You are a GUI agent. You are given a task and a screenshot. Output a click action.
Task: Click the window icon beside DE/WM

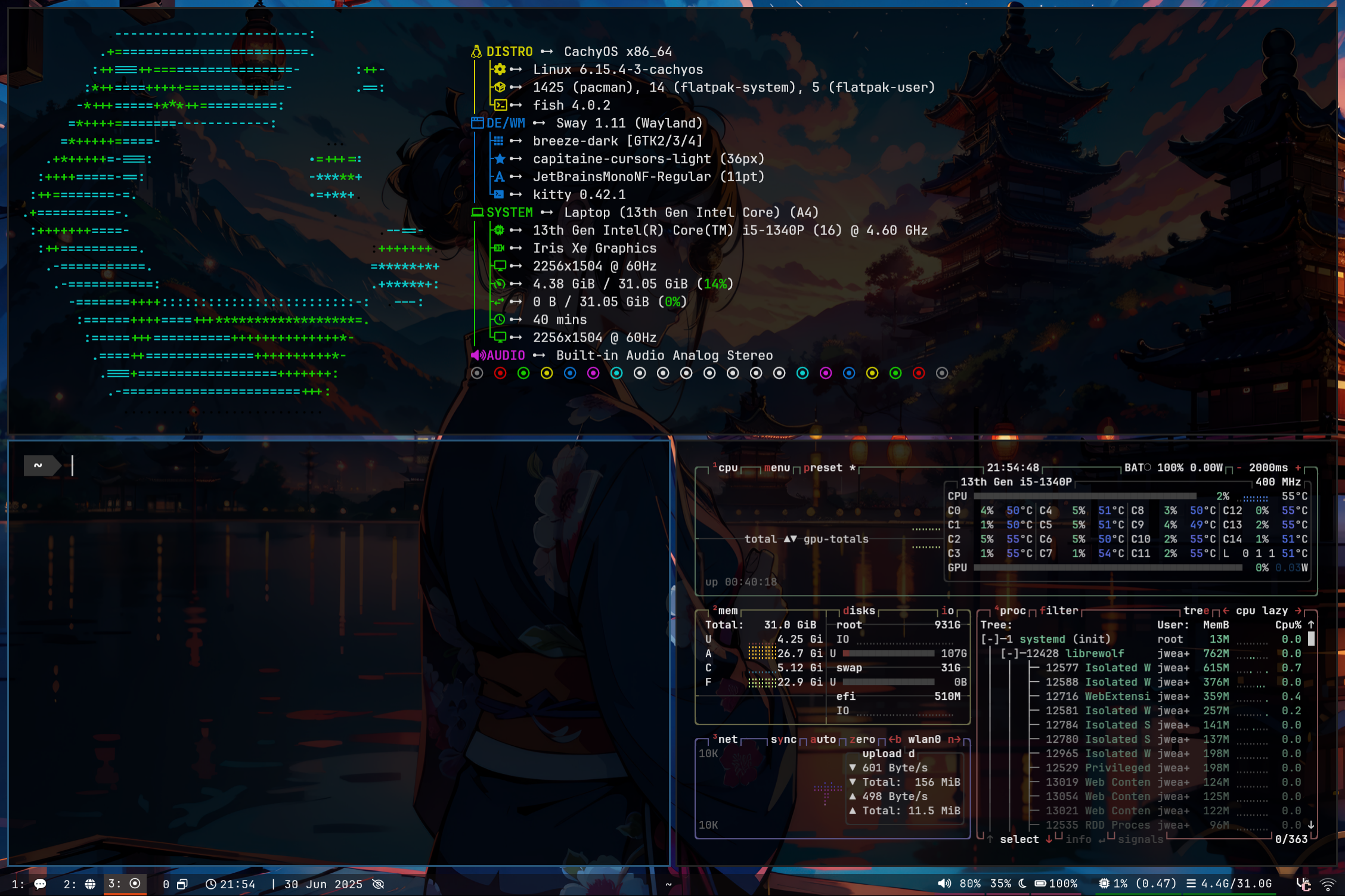point(477,123)
